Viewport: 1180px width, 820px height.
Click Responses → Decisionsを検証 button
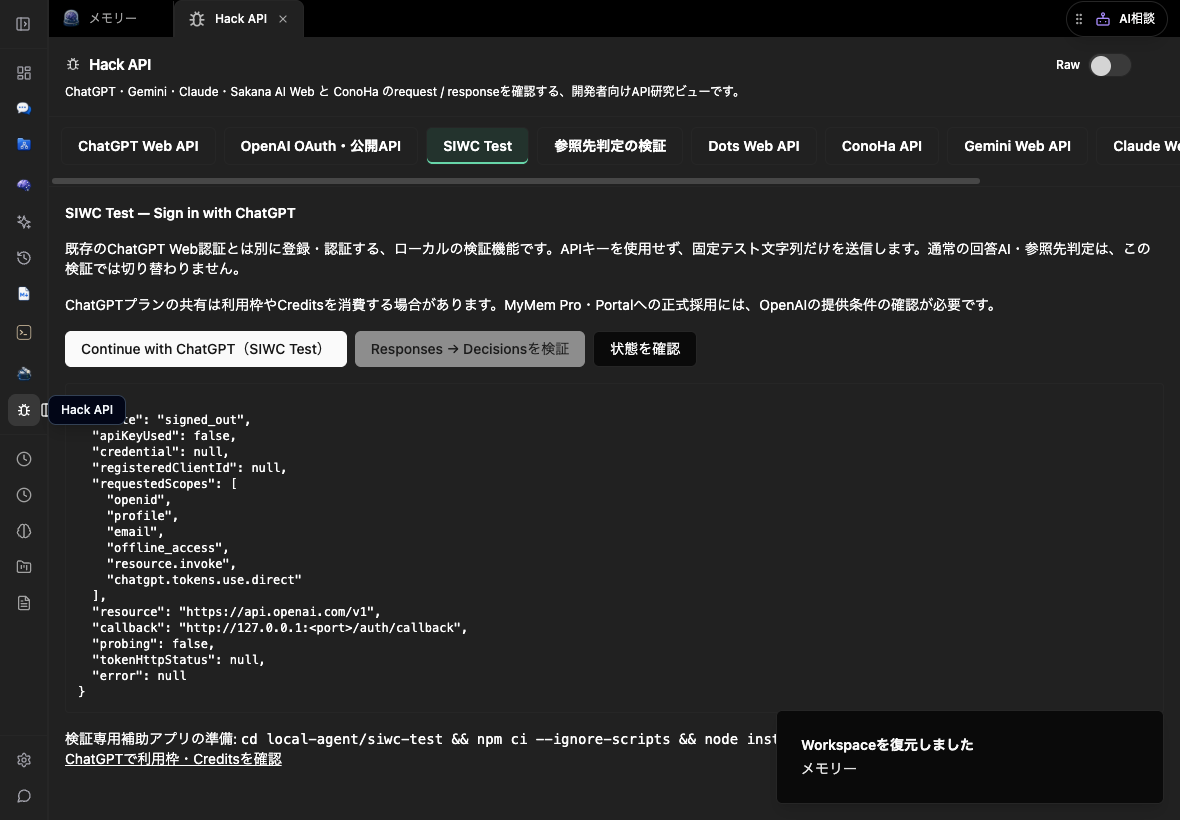click(470, 349)
